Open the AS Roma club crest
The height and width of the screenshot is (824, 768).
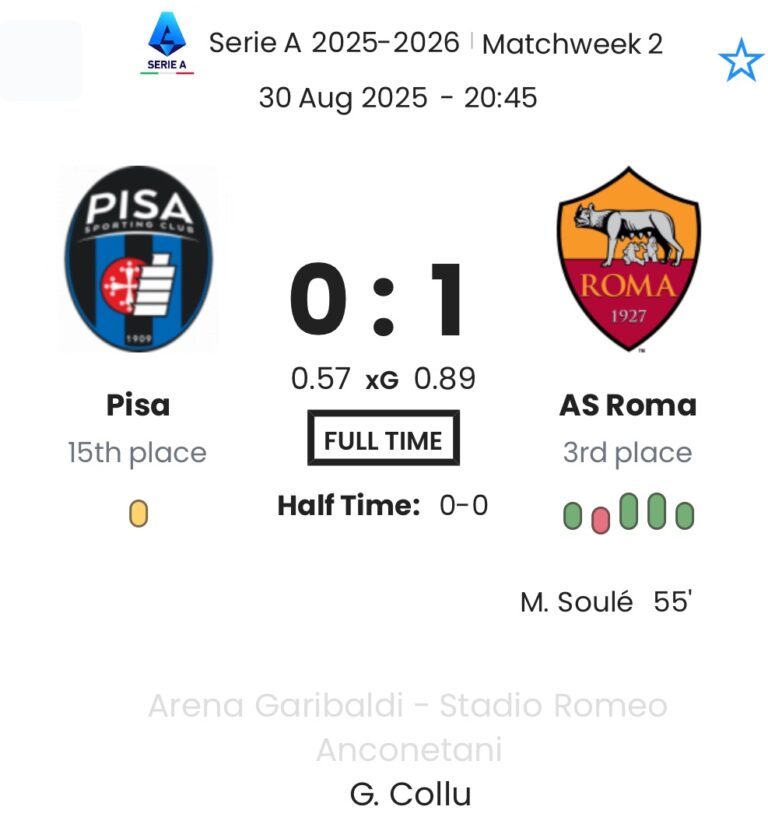point(628,260)
